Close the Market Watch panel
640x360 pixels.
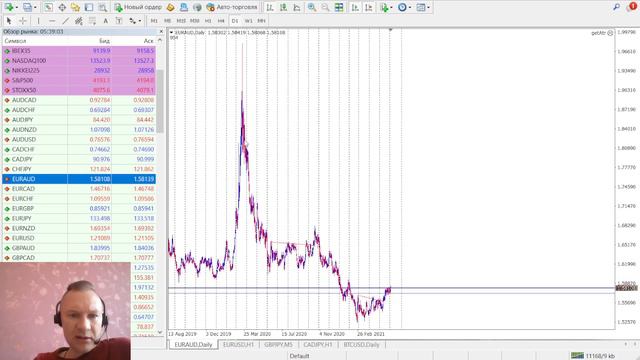tap(161, 31)
